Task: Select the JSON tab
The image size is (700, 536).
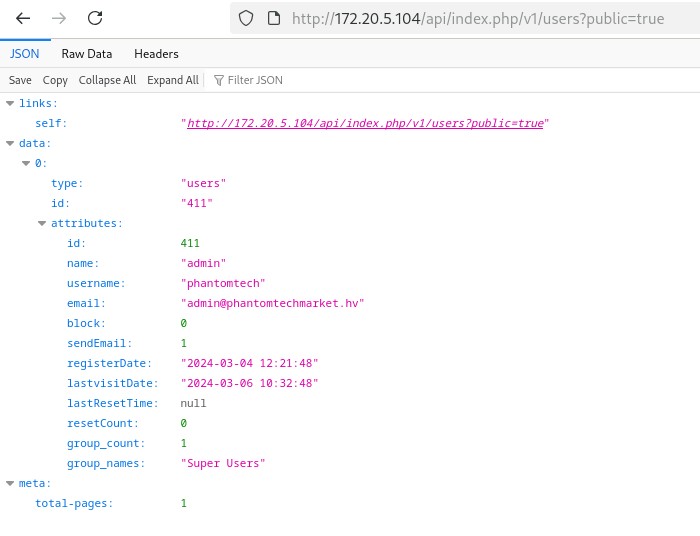Action: (23, 54)
